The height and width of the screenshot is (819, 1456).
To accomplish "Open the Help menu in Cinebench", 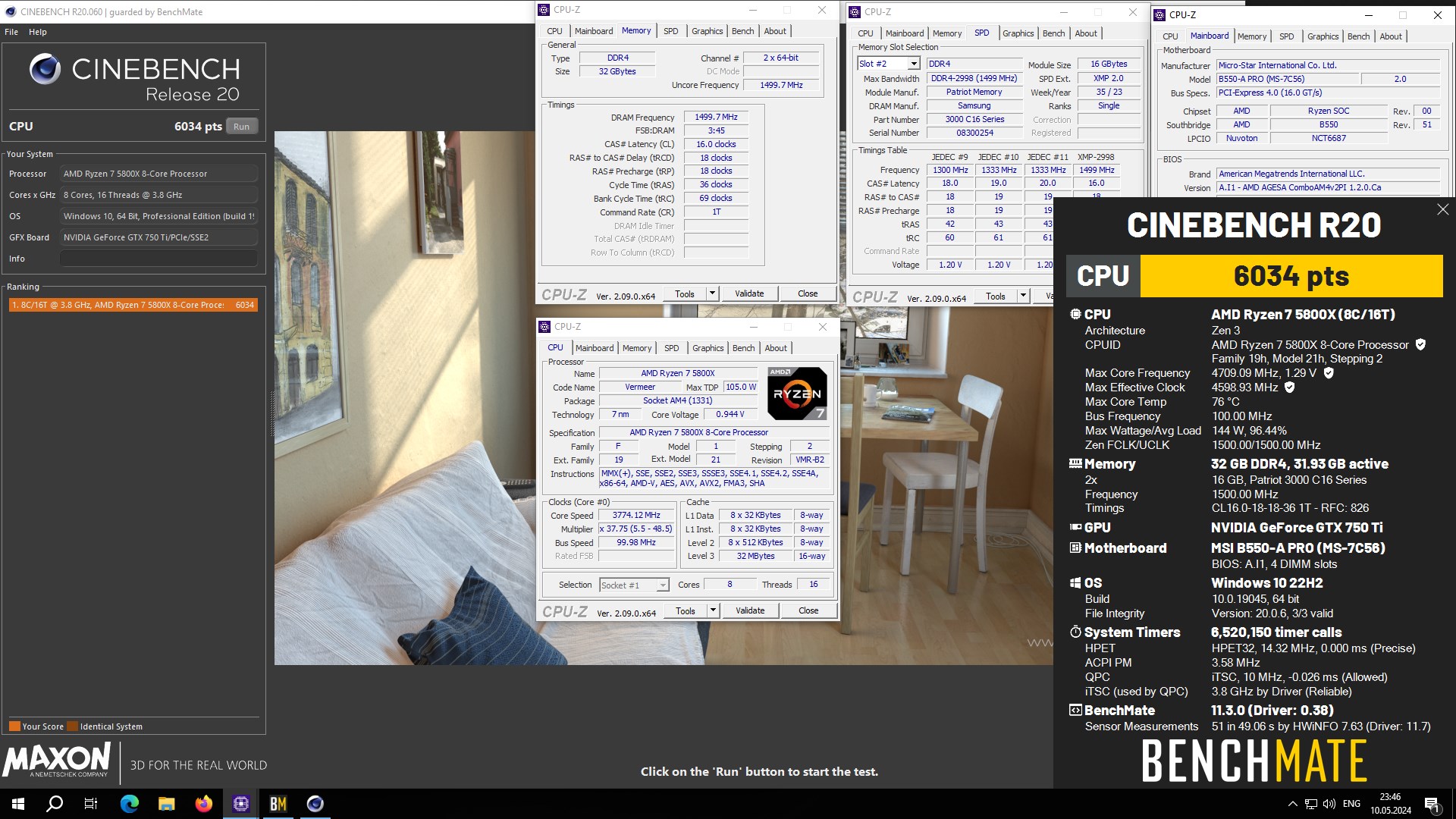I will [38, 32].
